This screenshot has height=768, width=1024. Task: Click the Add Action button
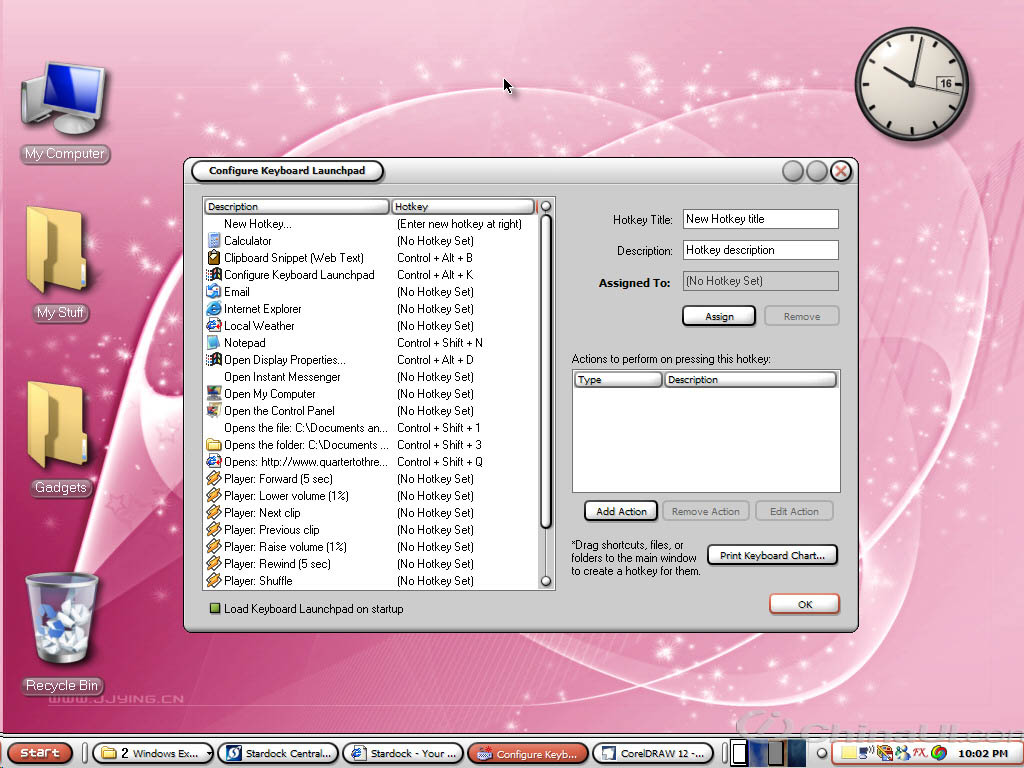click(621, 511)
